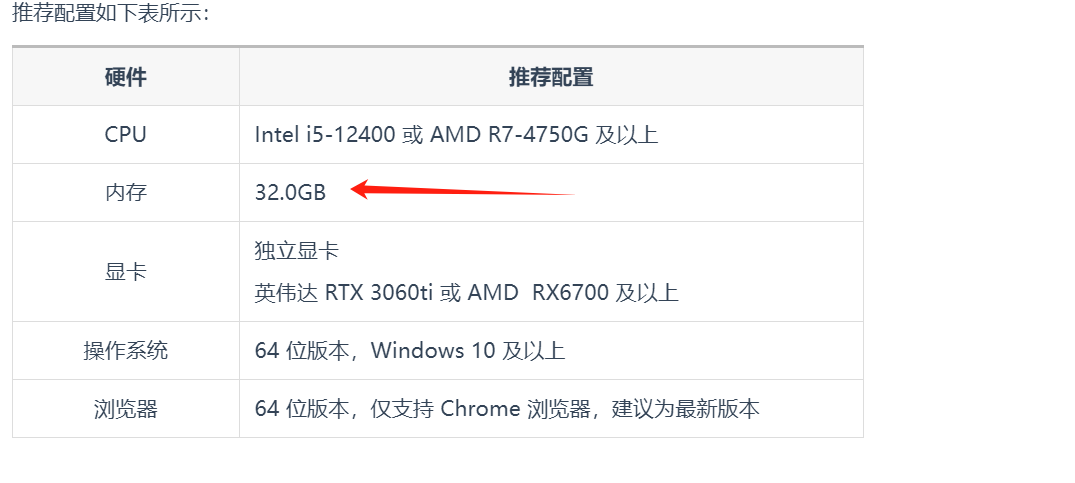Image resolution: width=1075 pixels, height=483 pixels.
Task: Click the 推荐配置如下表所示 heading text
Action: click(x=110, y=13)
